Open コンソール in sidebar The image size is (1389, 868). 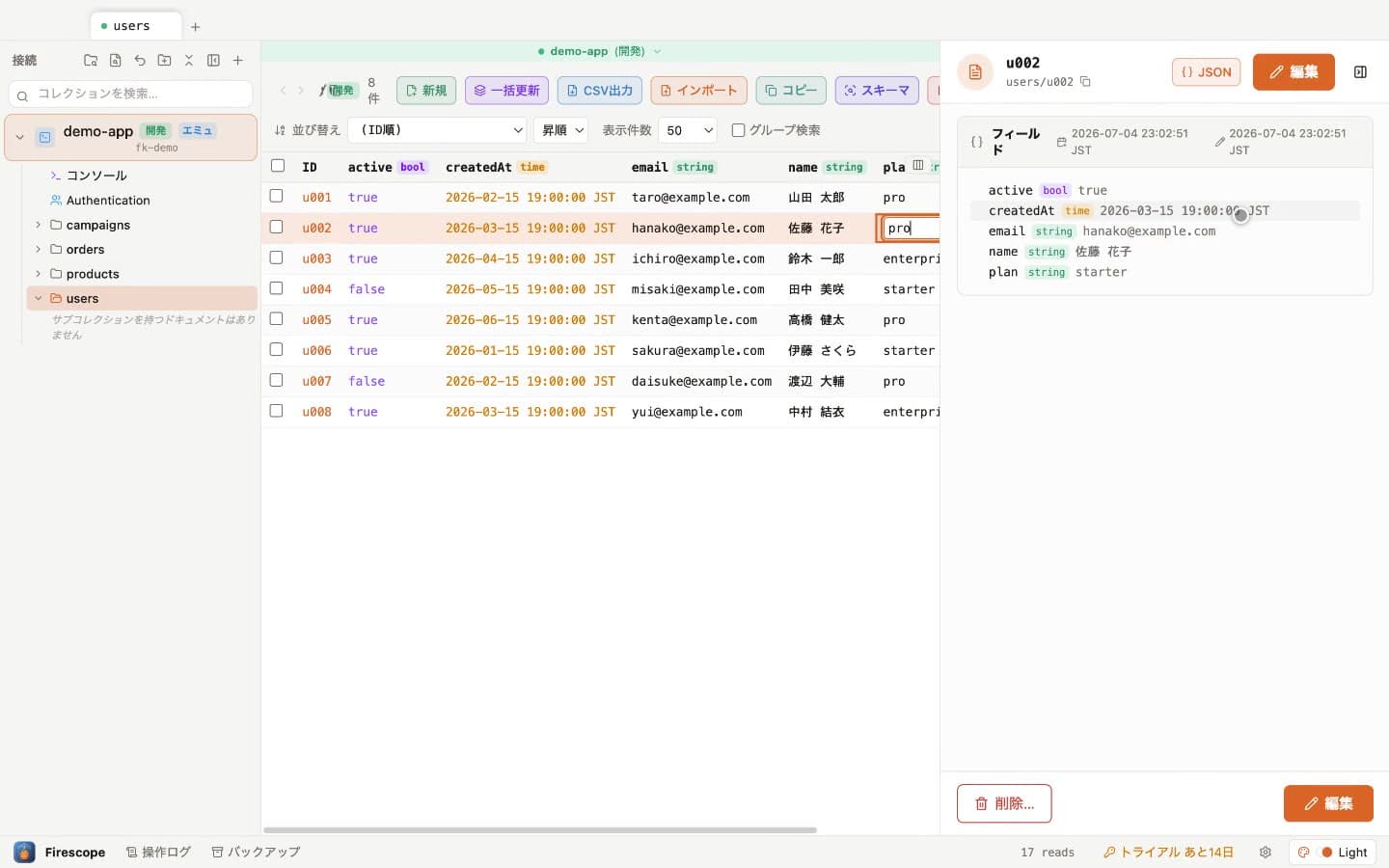coord(96,176)
